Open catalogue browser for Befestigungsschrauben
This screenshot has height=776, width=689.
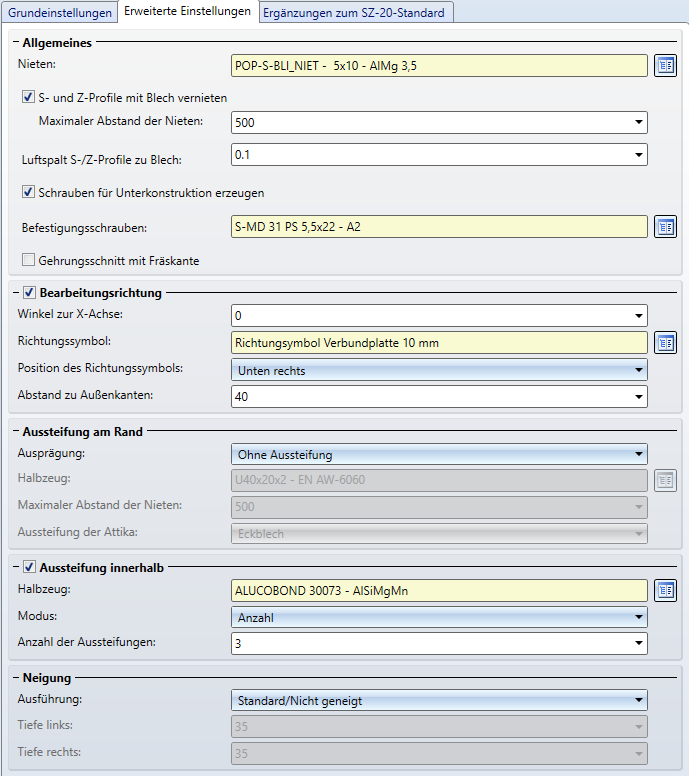click(x=665, y=227)
